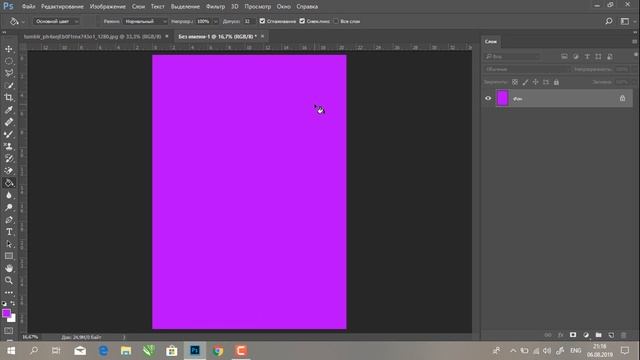This screenshot has width=640, height=360.
Task: Toggle the layer filter on/off switch
Action: coord(636,55)
